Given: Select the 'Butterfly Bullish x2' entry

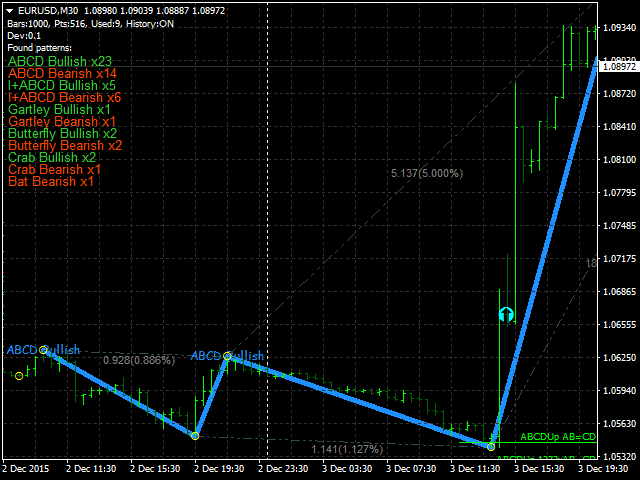Looking at the screenshot, I should [x=62, y=133].
